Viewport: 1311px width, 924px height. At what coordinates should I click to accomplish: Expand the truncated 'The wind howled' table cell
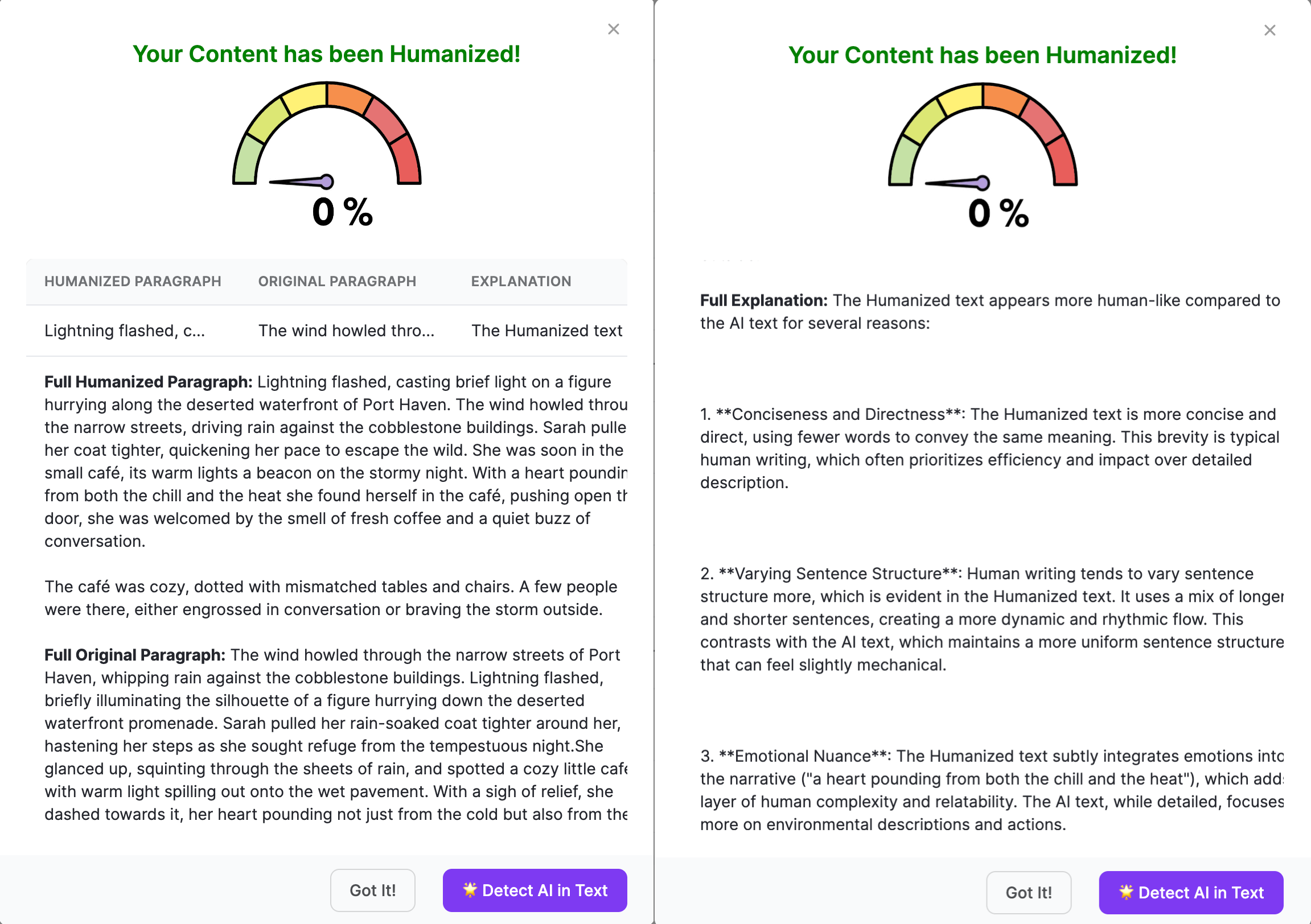point(346,330)
